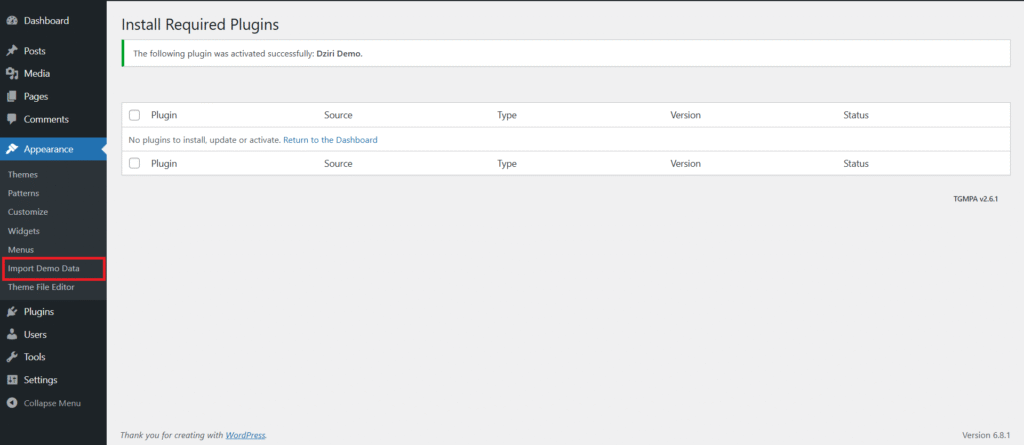Click the Pages icon in sidebar

tap(12, 97)
